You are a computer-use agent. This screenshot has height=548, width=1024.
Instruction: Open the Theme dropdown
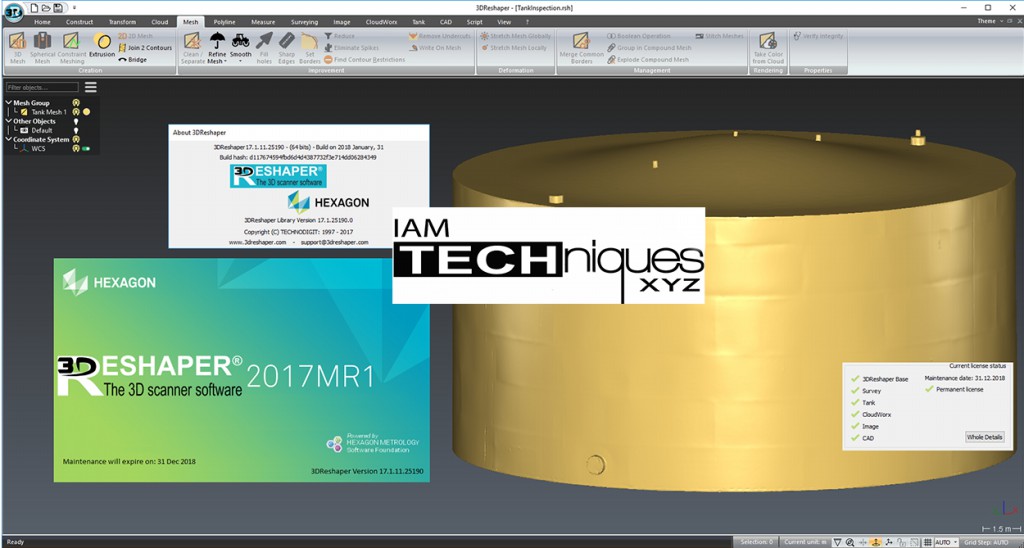989,21
